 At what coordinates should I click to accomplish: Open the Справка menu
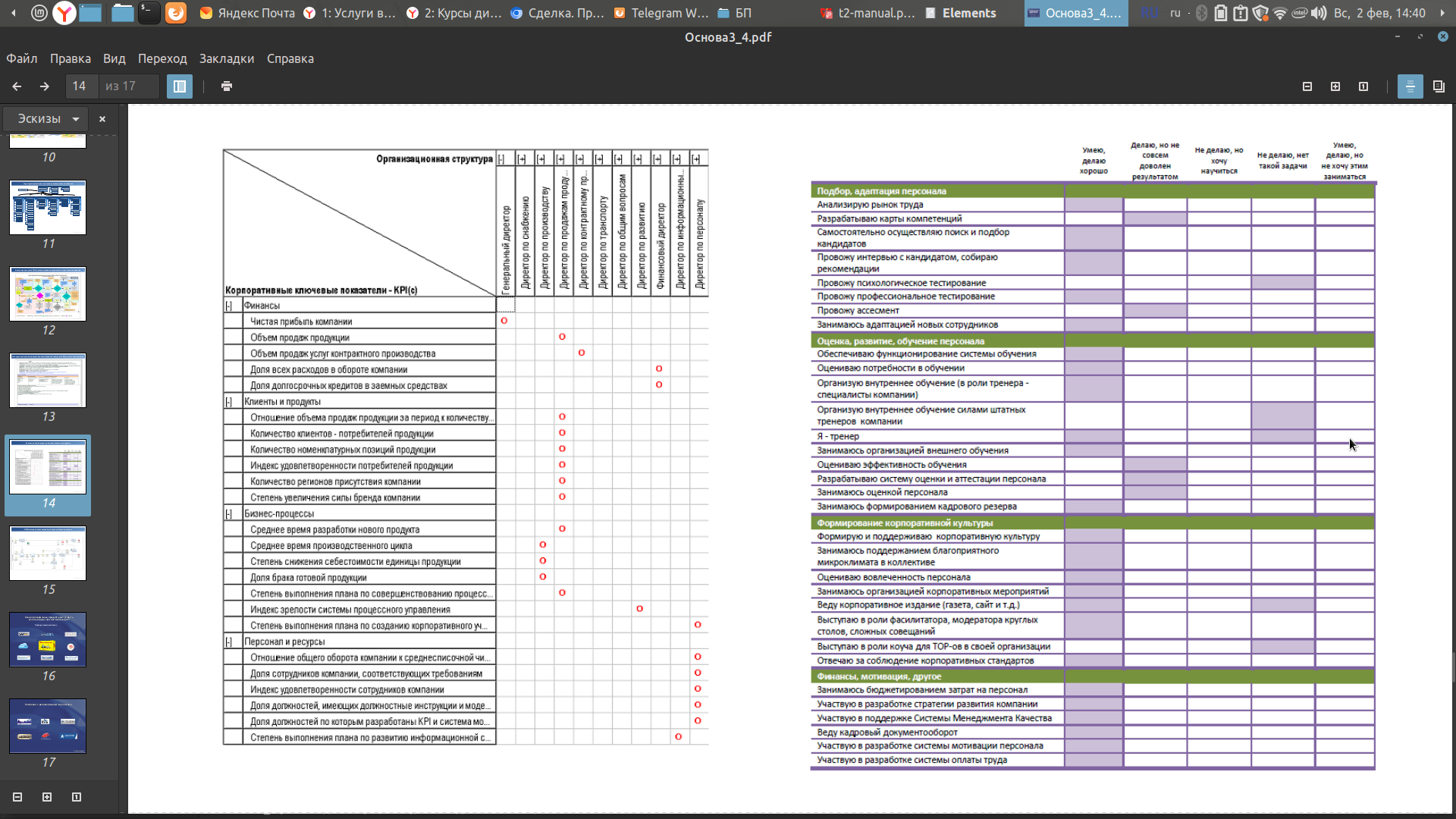(x=290, y=58)
